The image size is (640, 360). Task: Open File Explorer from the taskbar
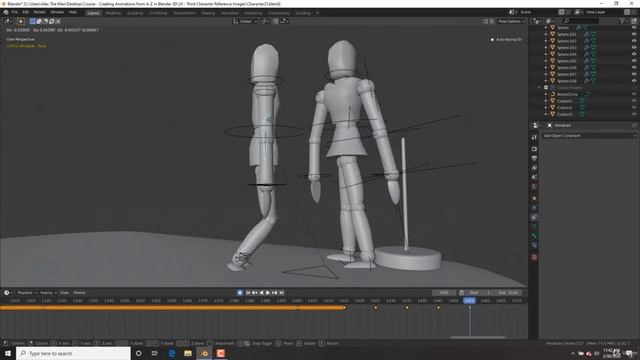[188, 353]
